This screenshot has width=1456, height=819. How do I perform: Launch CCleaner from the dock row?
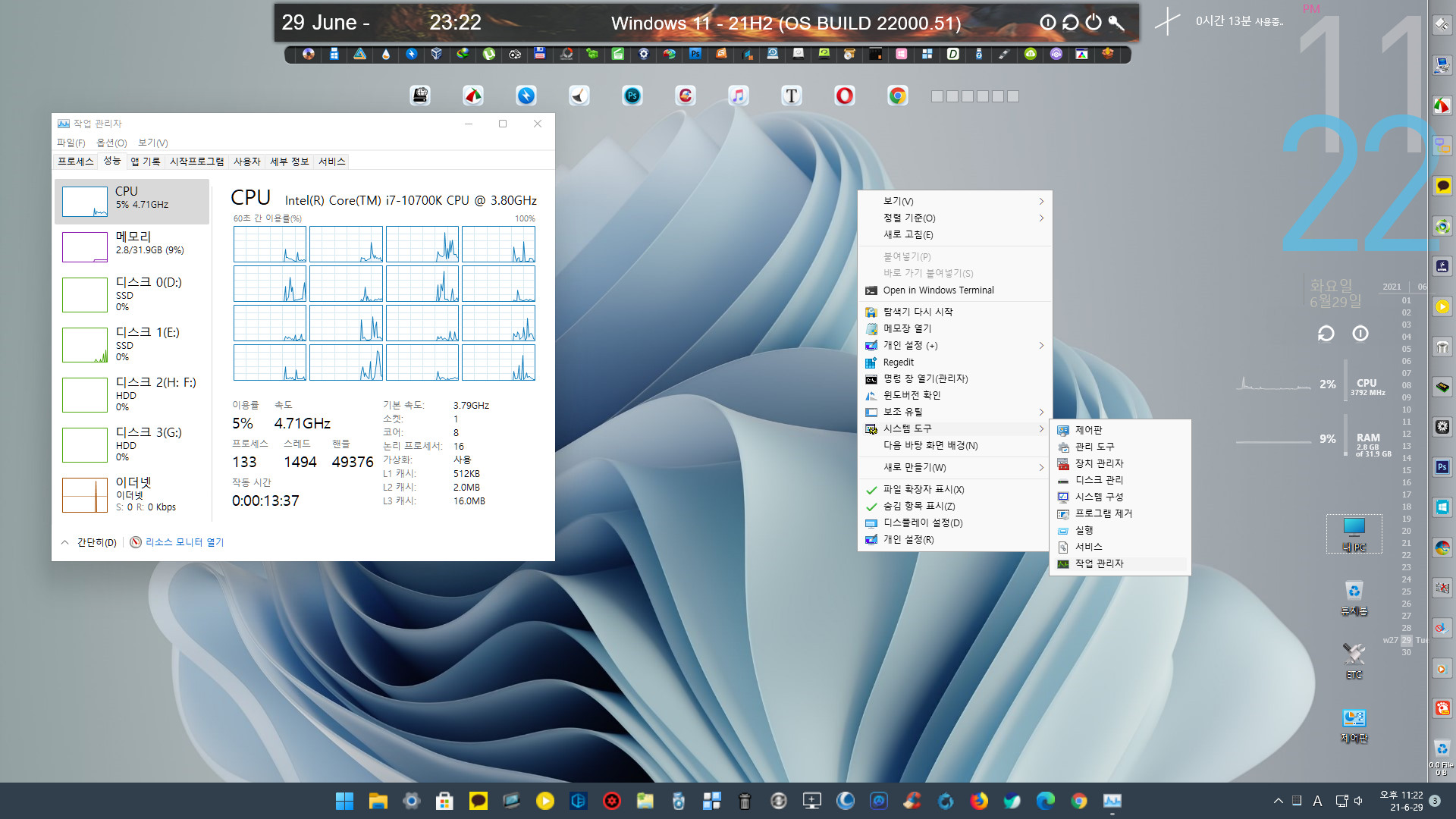(x=686, y=96)
